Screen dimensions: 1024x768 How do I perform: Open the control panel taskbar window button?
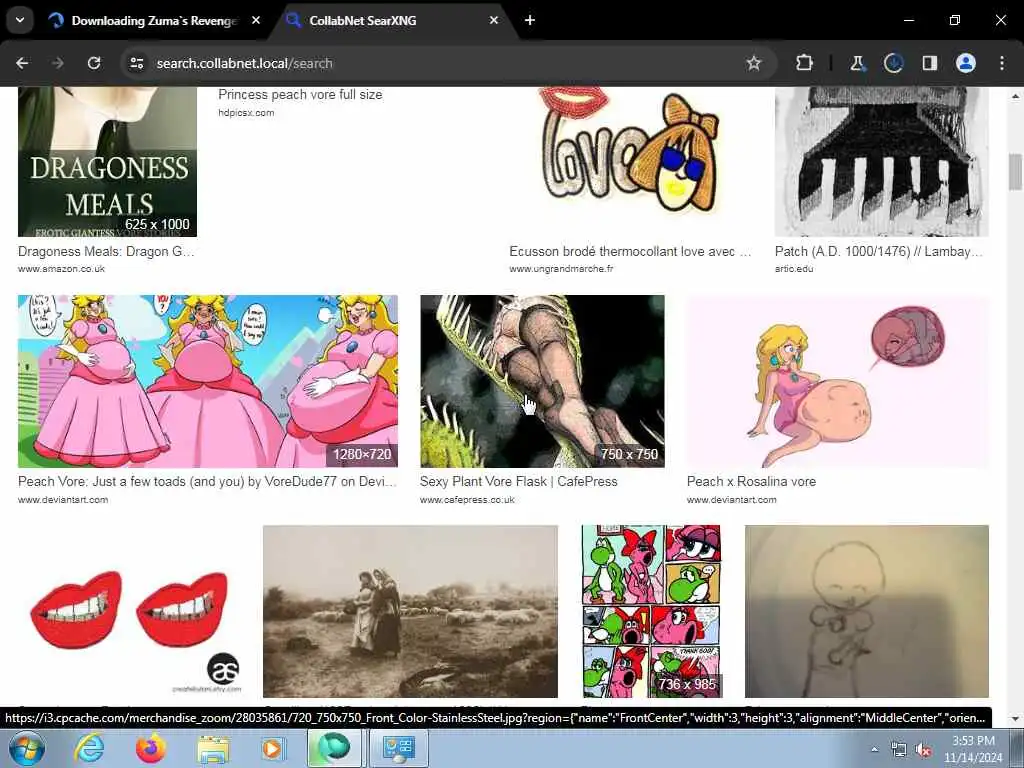click(x=399, y=748)
